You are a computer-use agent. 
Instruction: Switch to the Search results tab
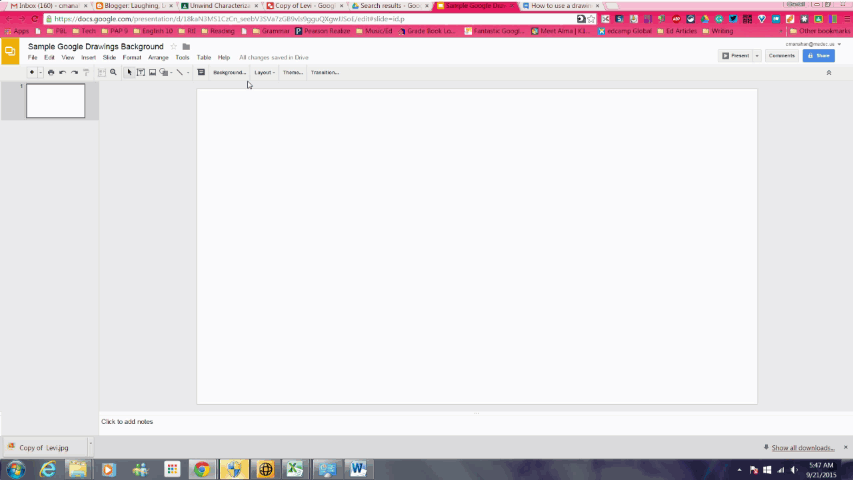coord(390,5)
